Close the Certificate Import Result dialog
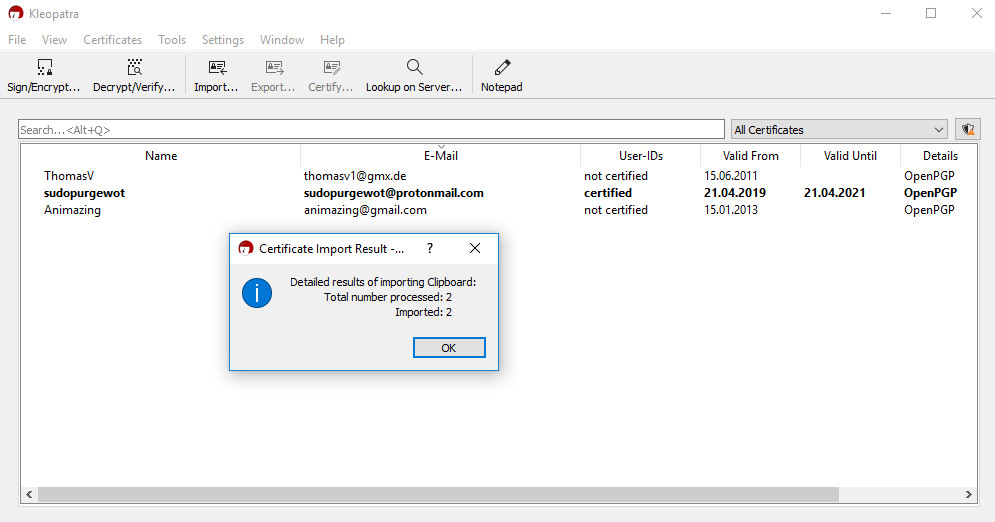Viewport: 995px width, 522px height. 475,249
